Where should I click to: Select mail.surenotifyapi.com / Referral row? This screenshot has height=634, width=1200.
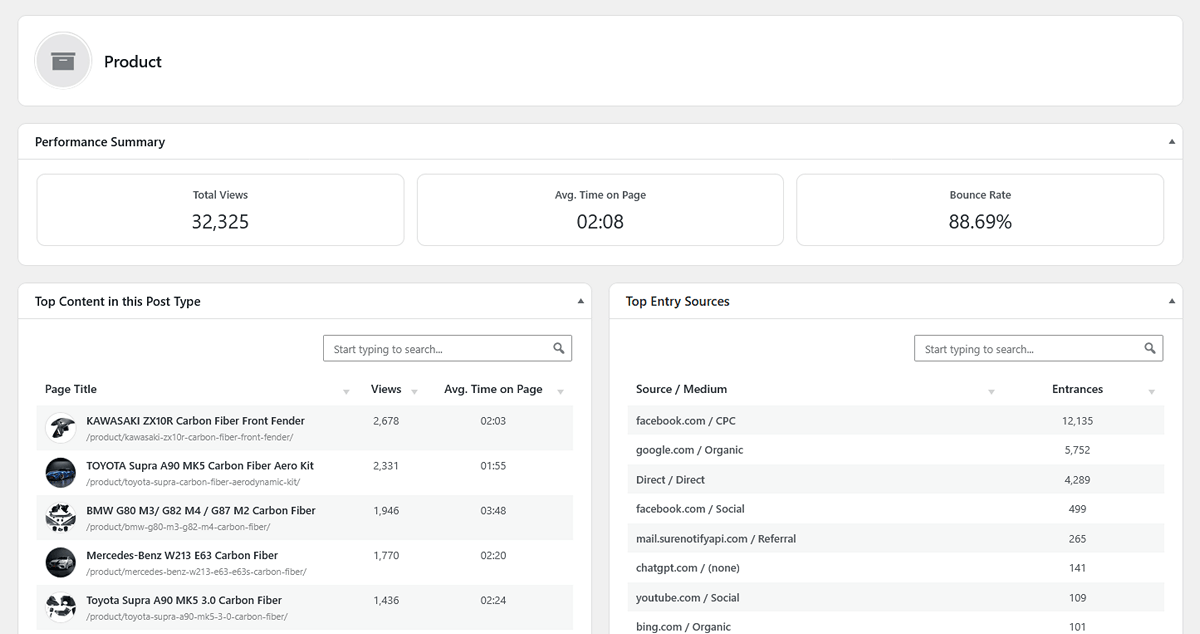pos(896,539)
